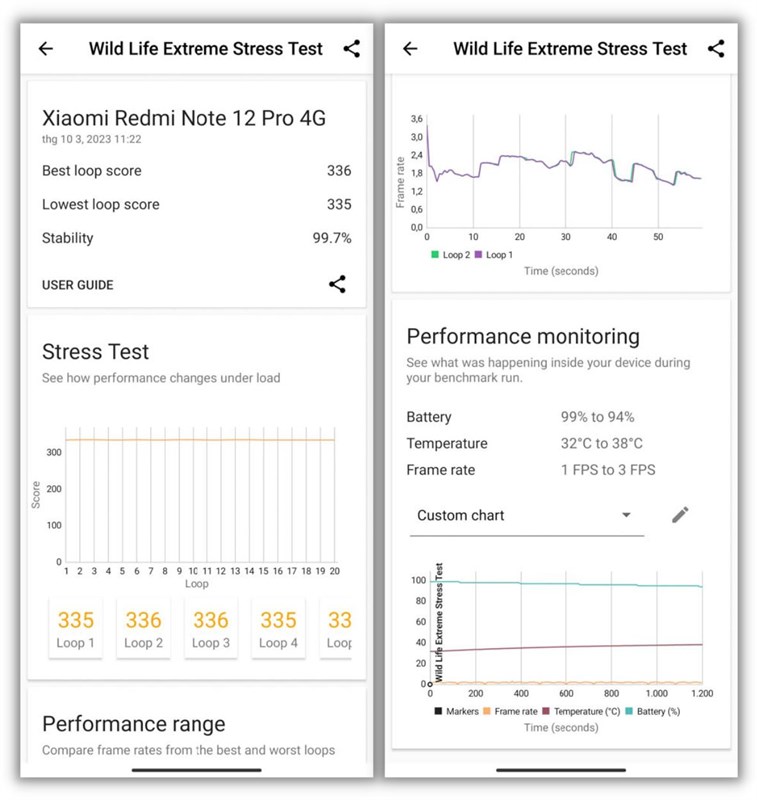The width and height of the screenshot is (757, 800).
Task: Share results via right header share icon
Action: (716, 49)
